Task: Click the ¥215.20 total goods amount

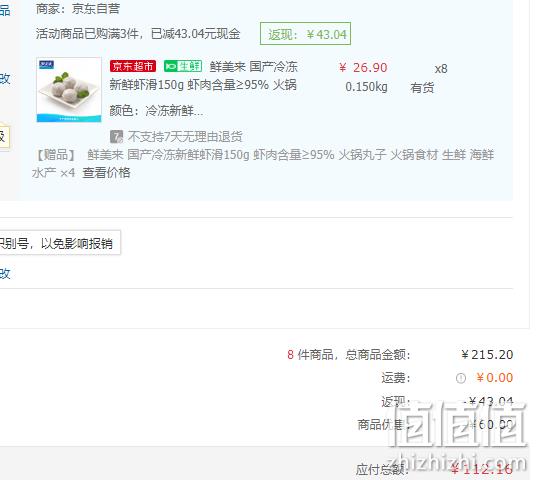Action: [487, 355]
